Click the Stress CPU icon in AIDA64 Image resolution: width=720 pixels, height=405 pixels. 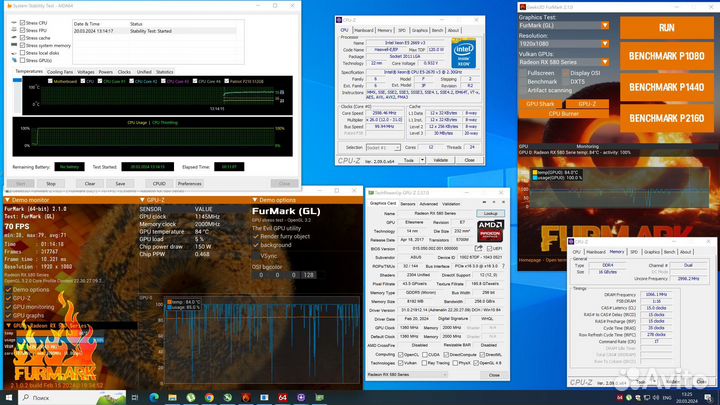point(14,22)
